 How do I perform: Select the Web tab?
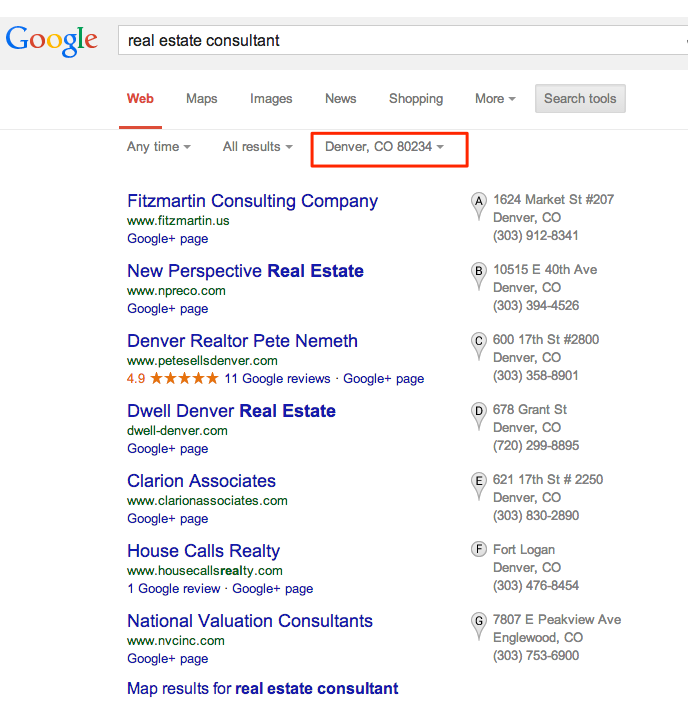point(140,98)
